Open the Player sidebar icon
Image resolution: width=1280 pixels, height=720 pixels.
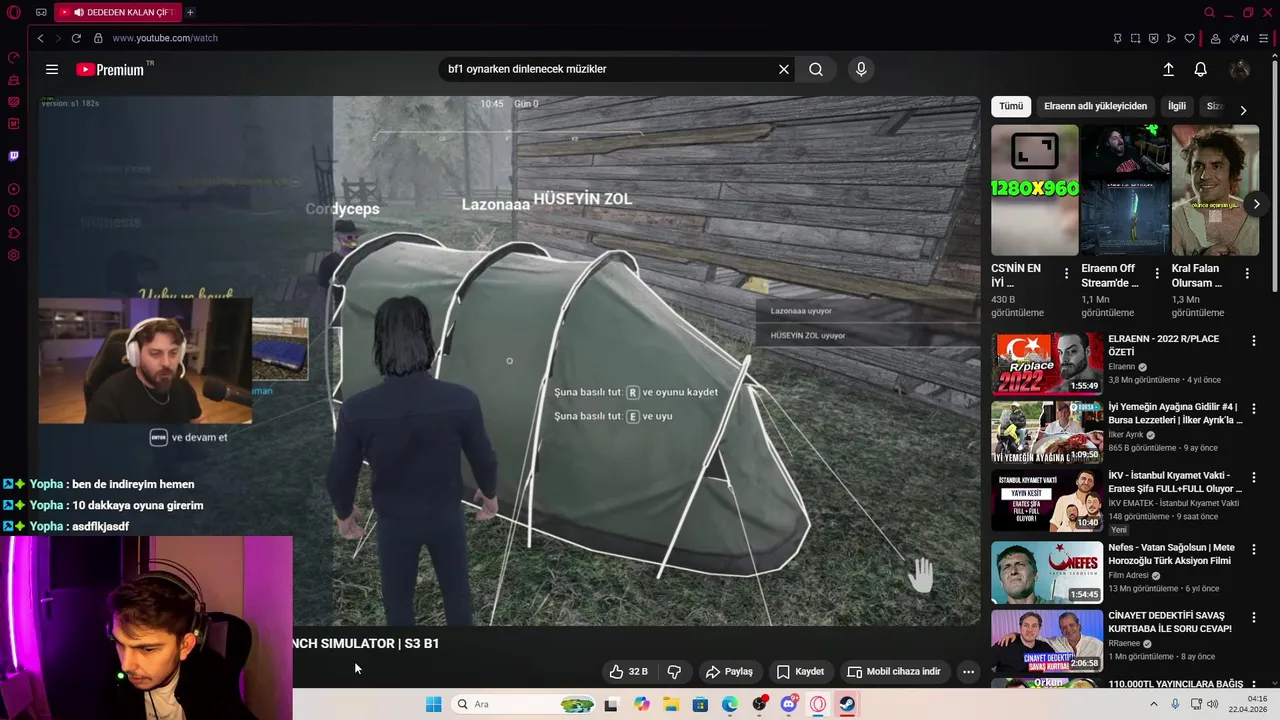[13, 189]
